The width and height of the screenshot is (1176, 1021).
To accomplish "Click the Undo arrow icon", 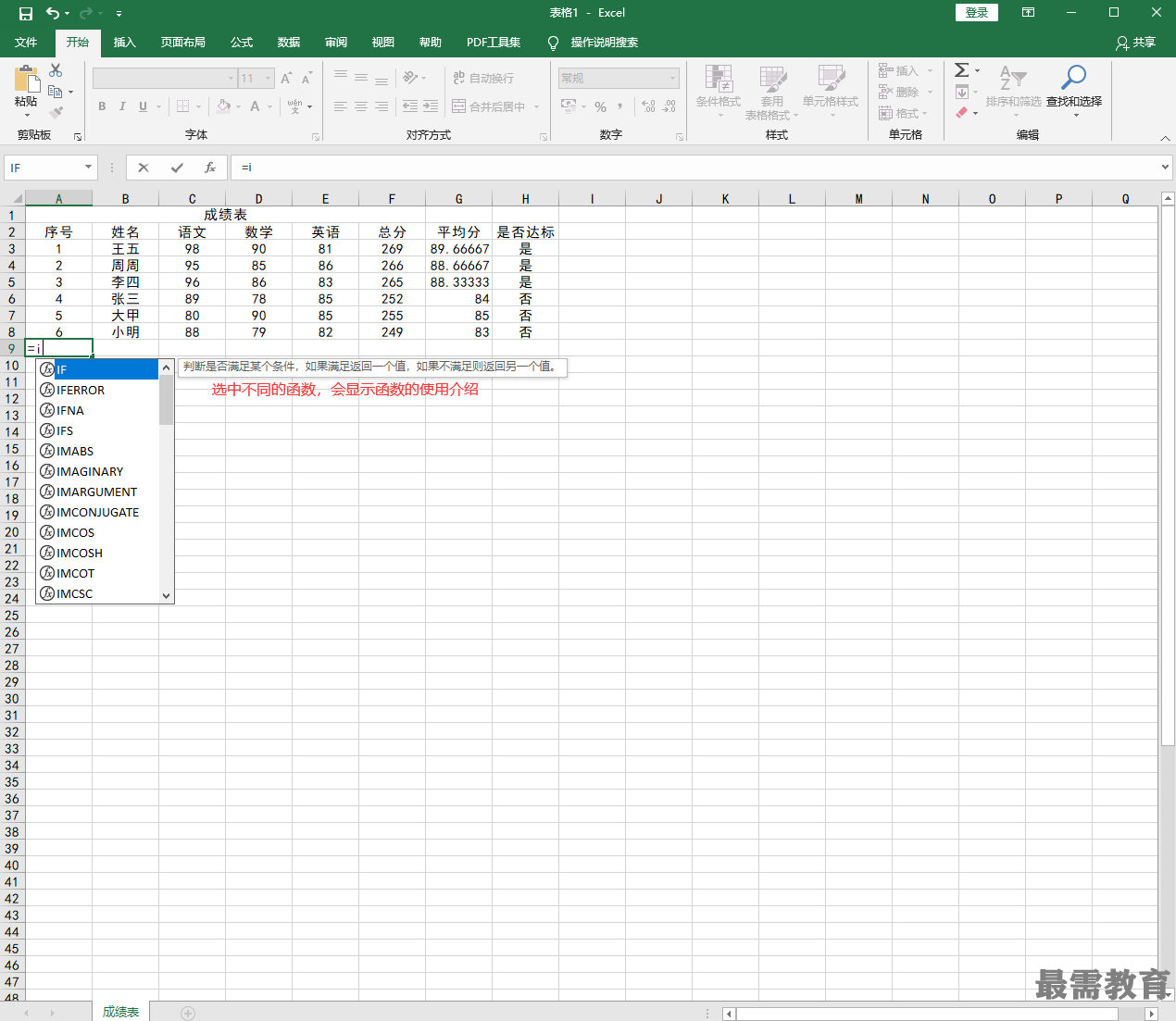I will (54, 13).
